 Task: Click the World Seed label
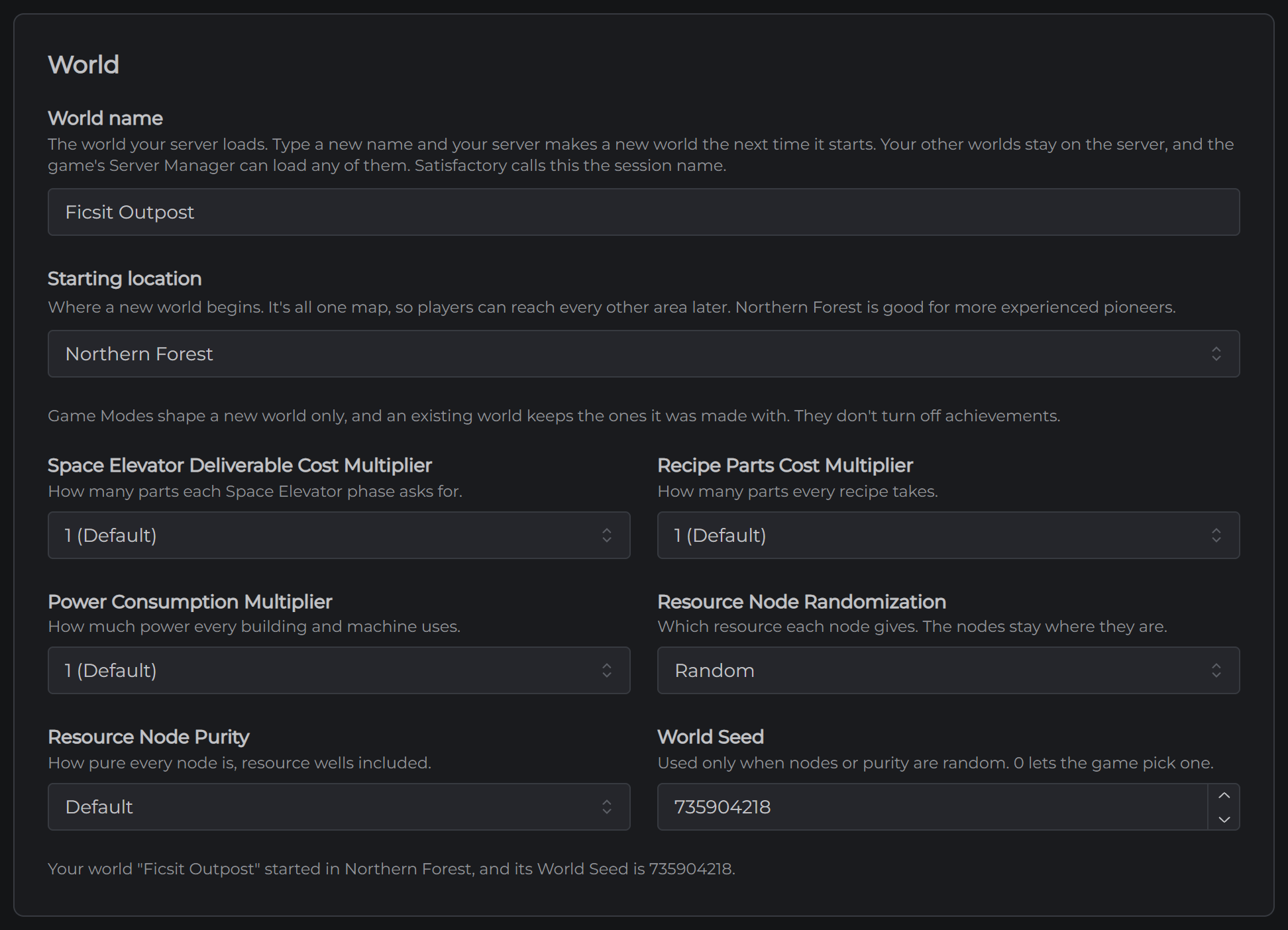pyautogui.click(x=710, y=737)
